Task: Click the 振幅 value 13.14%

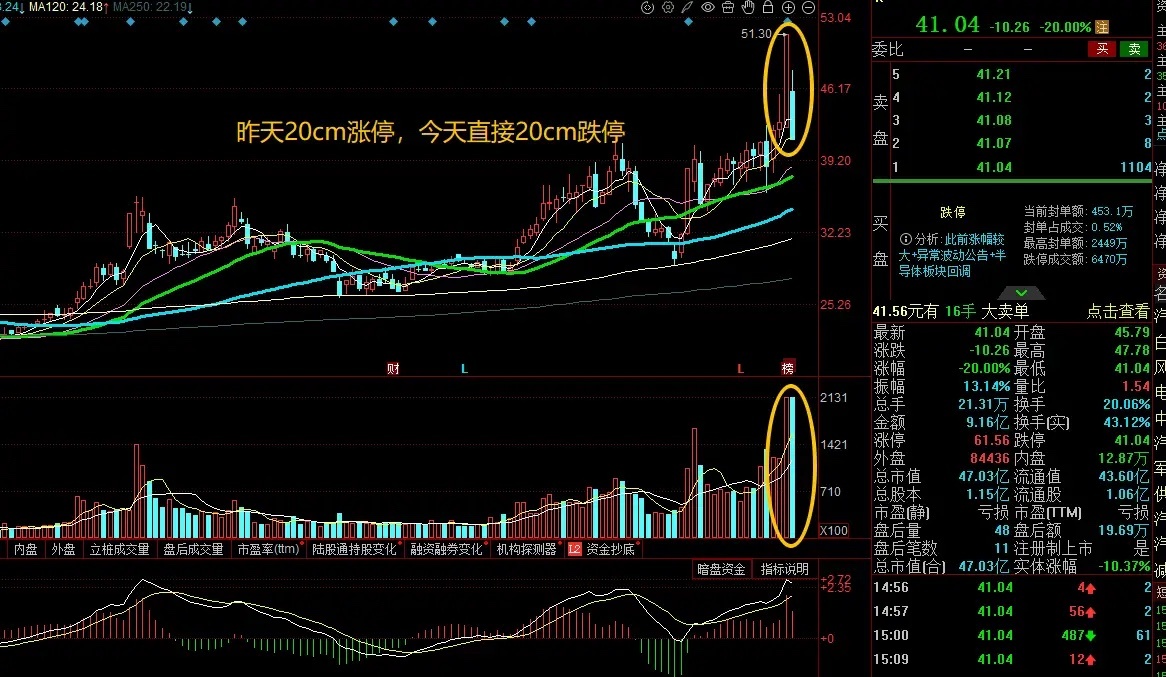Action: (x=986, y=386)
